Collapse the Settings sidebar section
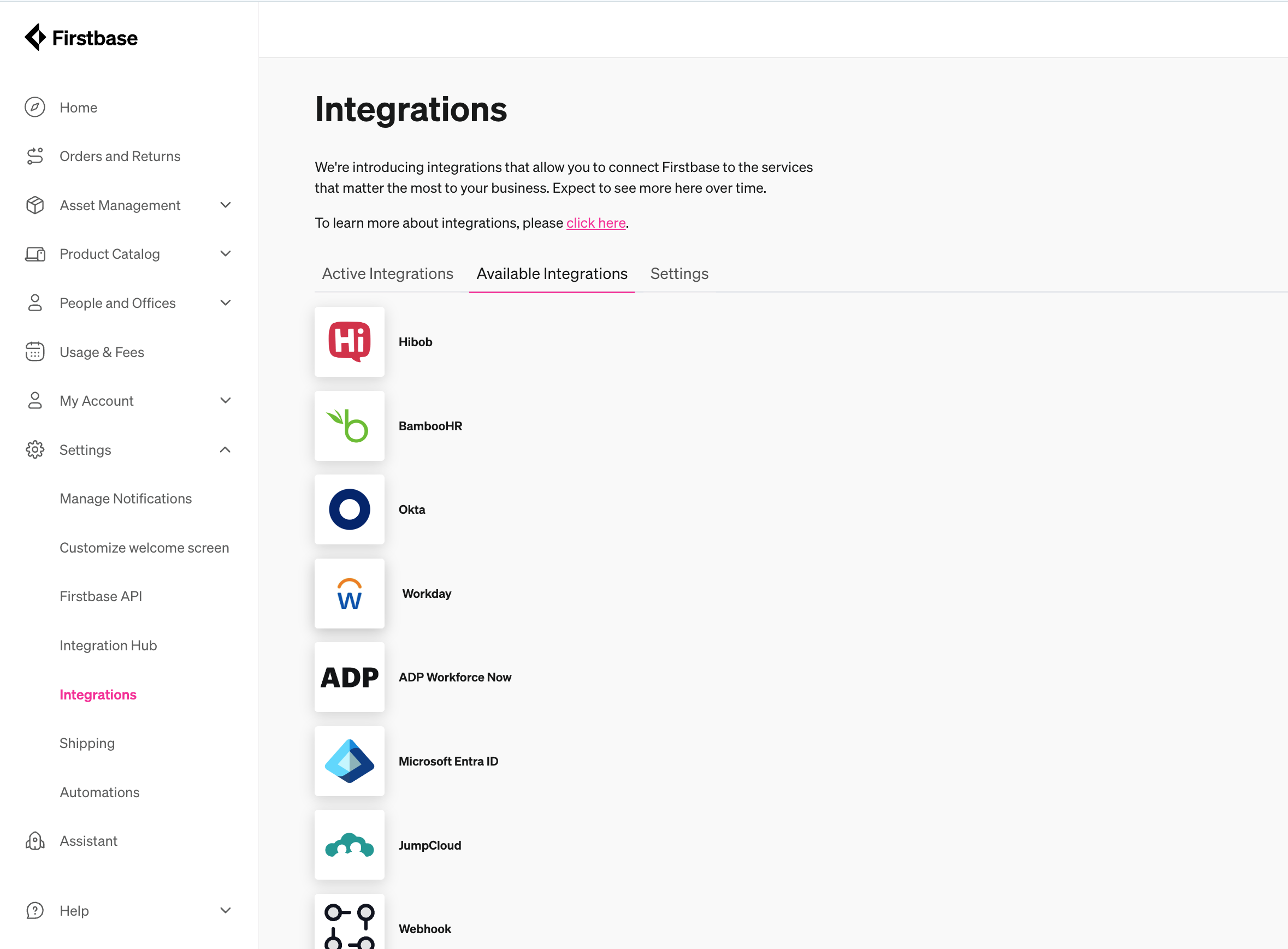Viewport: 1288px width, 949px height. click(x=225, y=450)
